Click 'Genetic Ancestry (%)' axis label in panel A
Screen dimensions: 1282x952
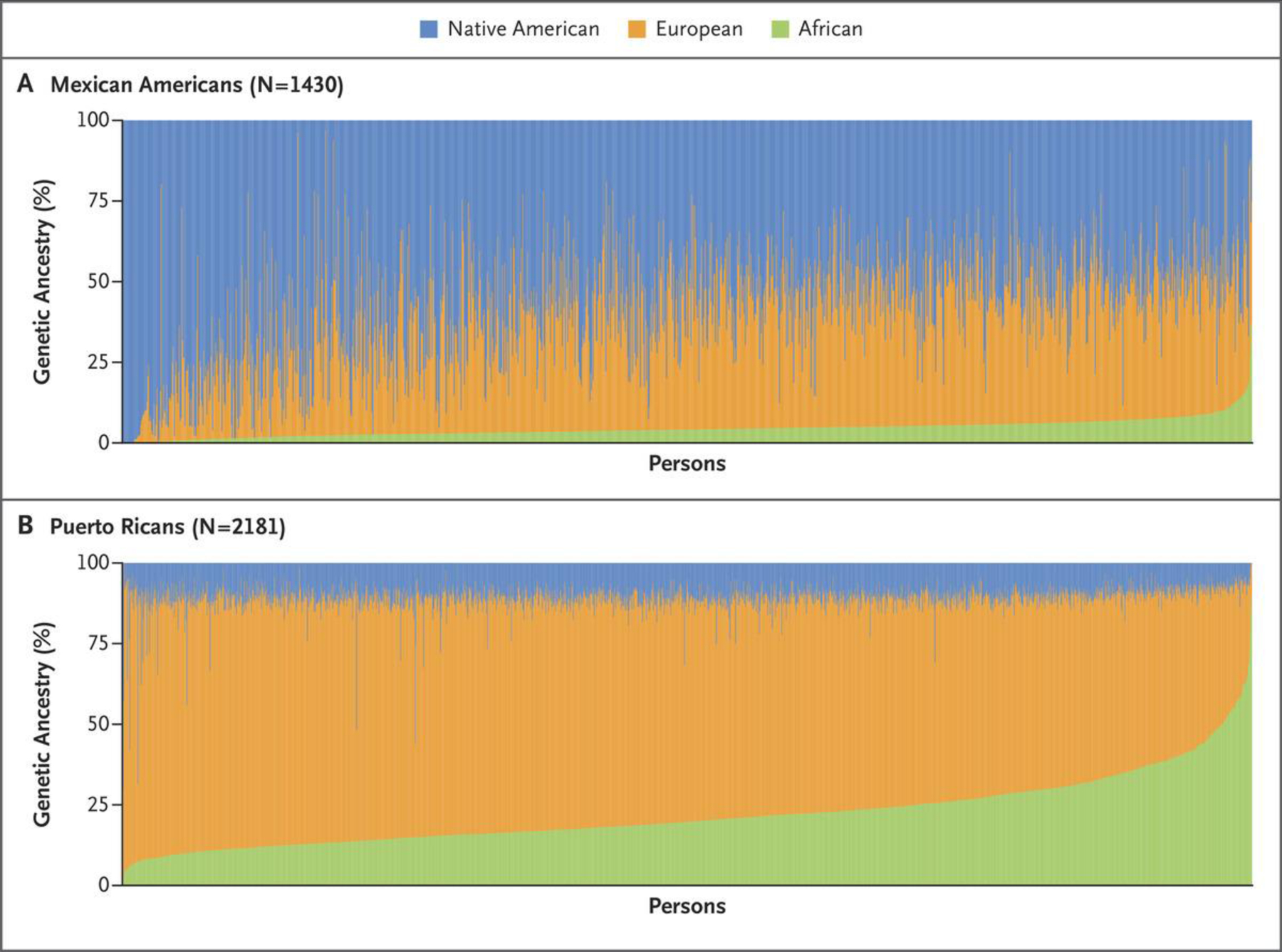(x=43, y=282)
